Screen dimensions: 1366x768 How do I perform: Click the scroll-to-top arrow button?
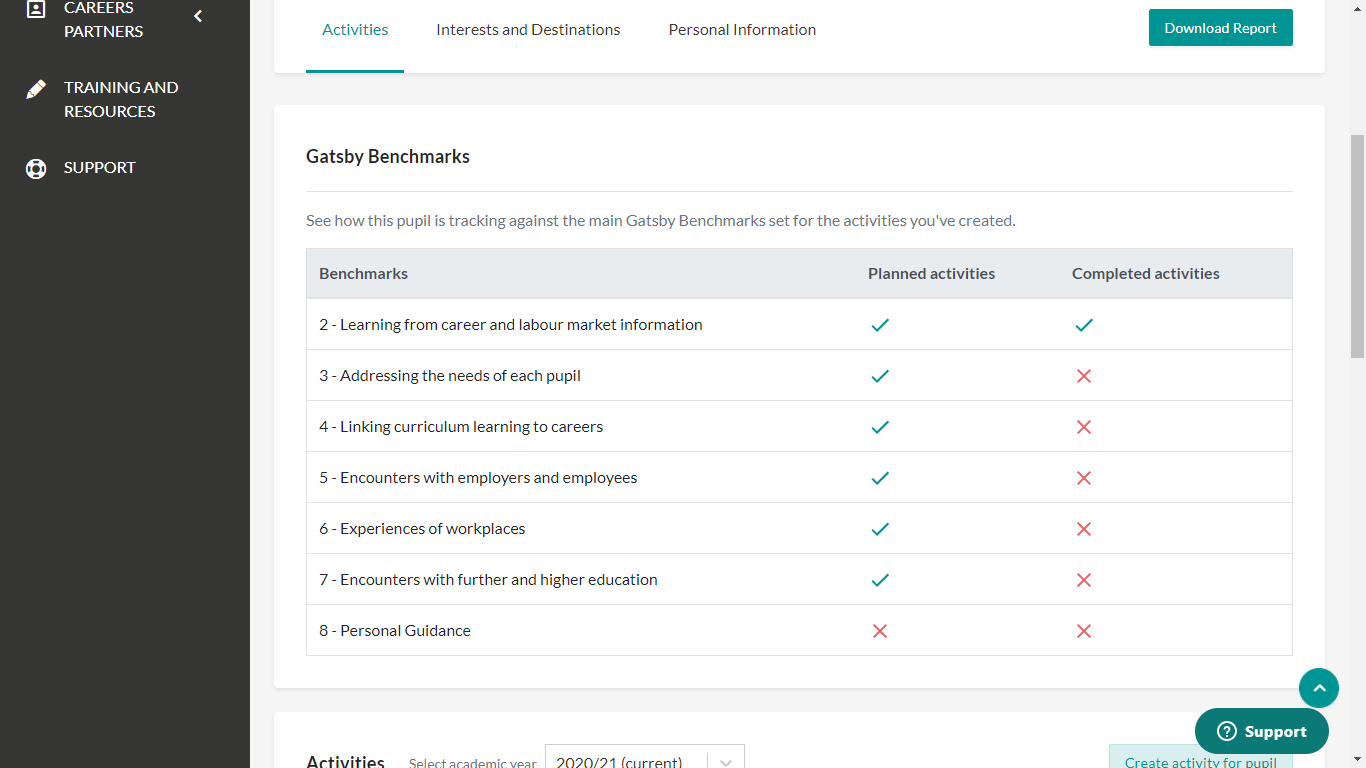point(1318,688)
